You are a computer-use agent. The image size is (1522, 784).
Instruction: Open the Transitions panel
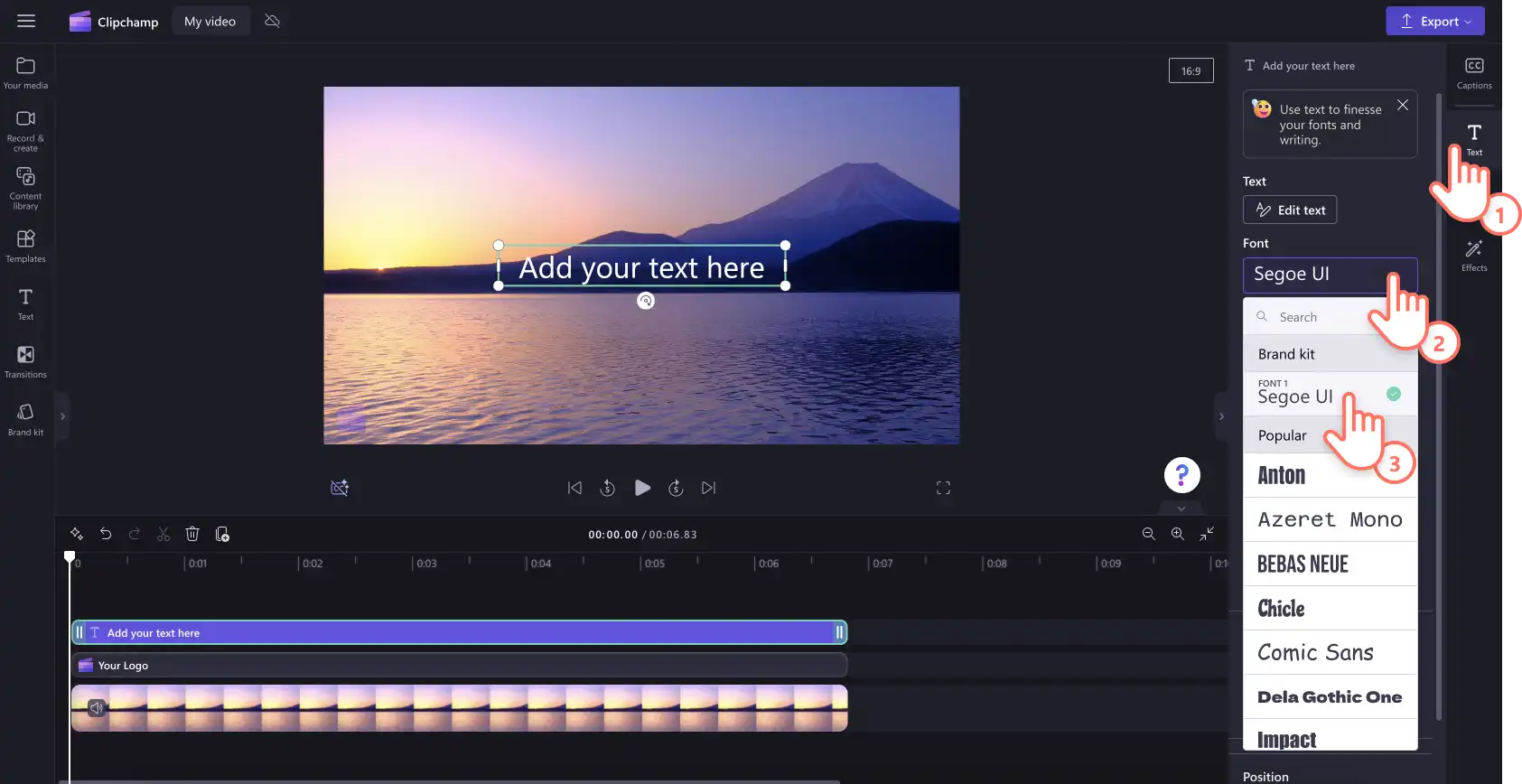pyautogui.click(x=25, y=362)
